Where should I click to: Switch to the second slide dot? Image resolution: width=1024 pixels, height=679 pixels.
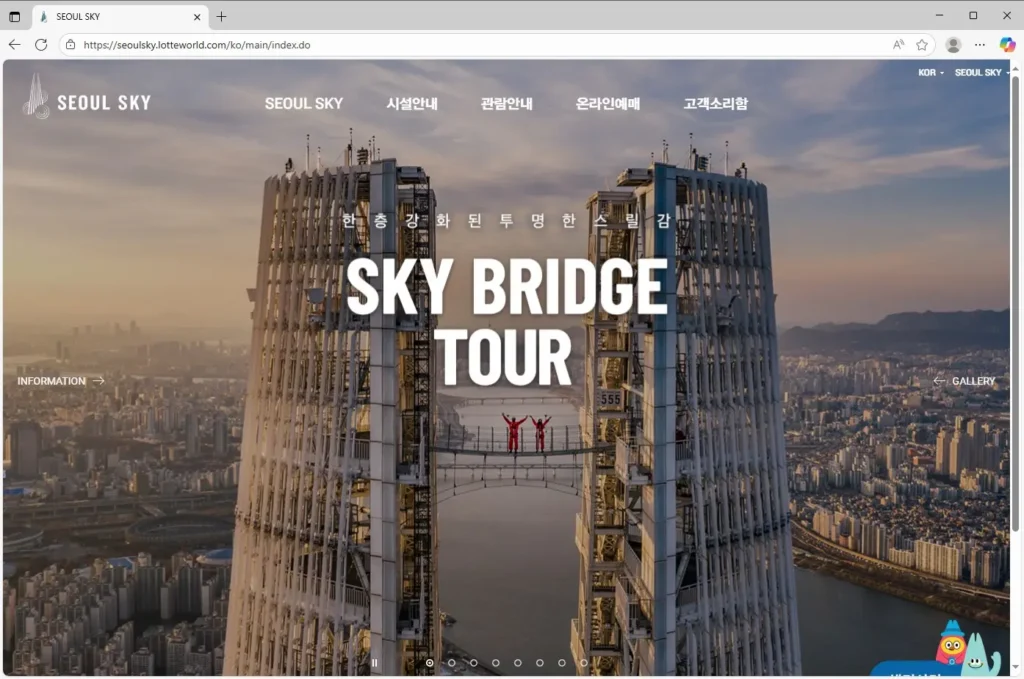click(452, 662)
